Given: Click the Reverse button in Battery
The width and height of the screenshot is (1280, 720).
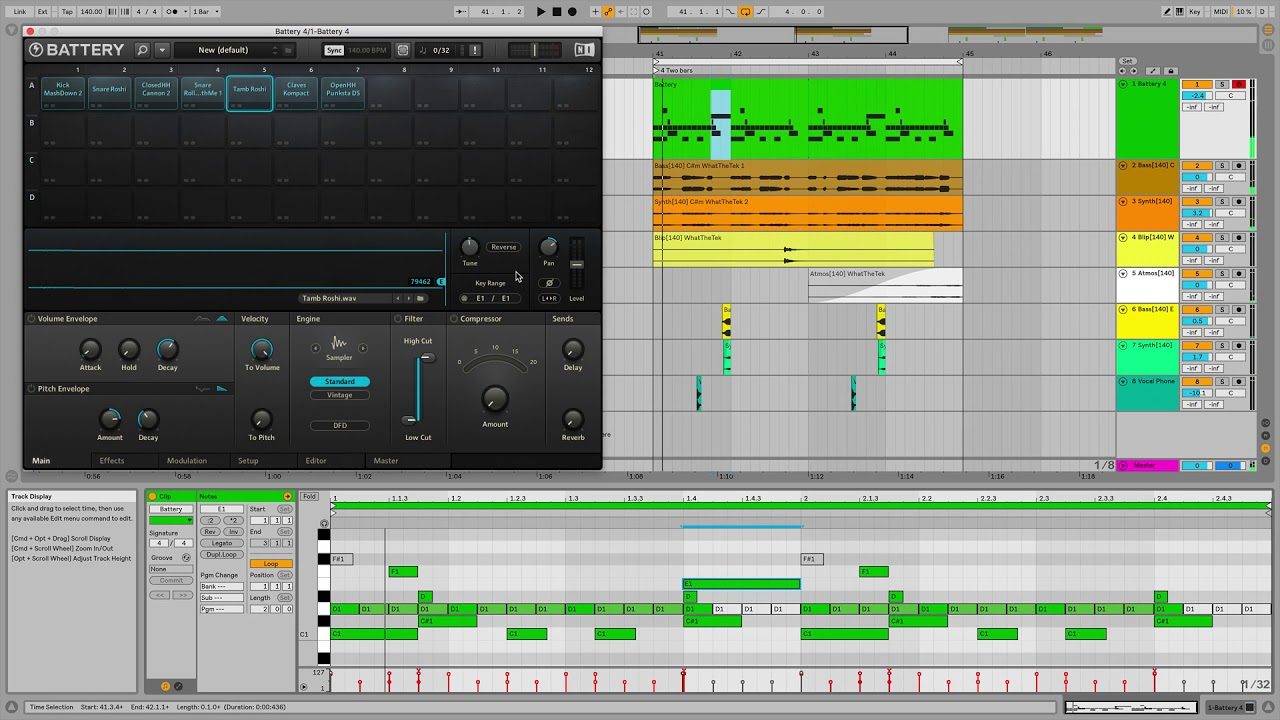Looking at the screenshot, I should click(504, 247).
